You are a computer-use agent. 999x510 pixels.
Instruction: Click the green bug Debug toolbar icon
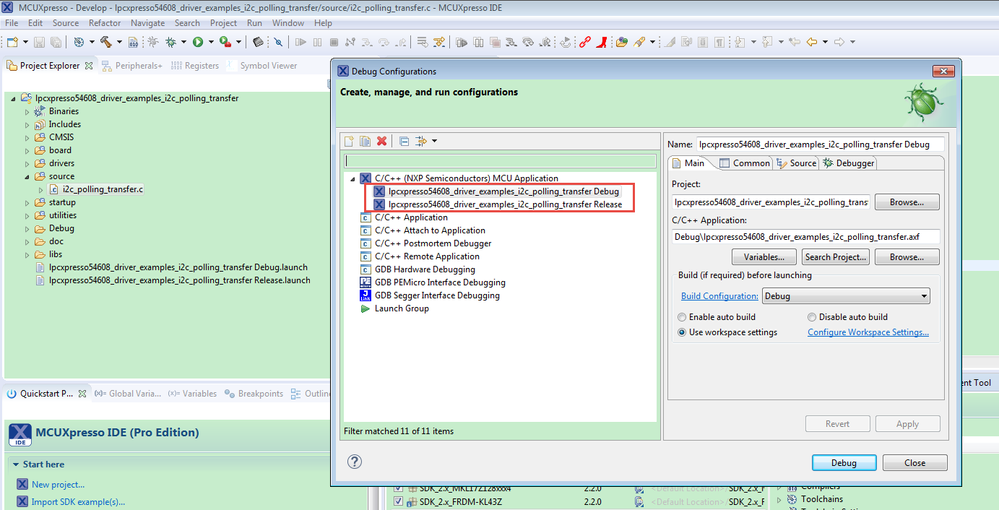(171, 42)
